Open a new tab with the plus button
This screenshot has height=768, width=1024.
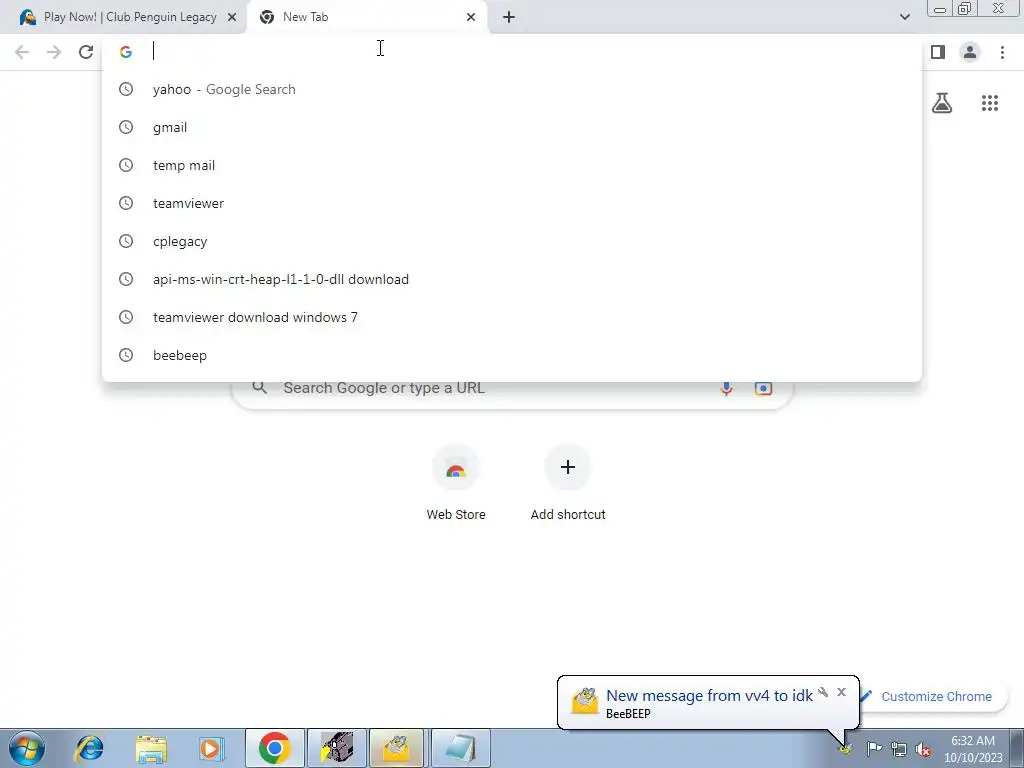509,17
